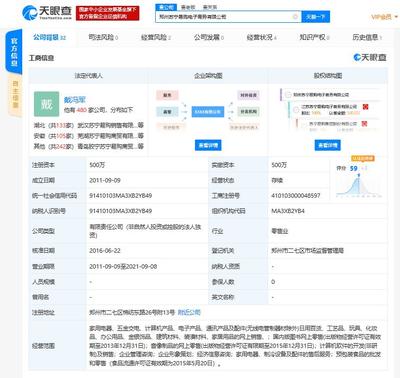
Task: Click the 高管 node in structure chart
Action: tap(167, 111)
